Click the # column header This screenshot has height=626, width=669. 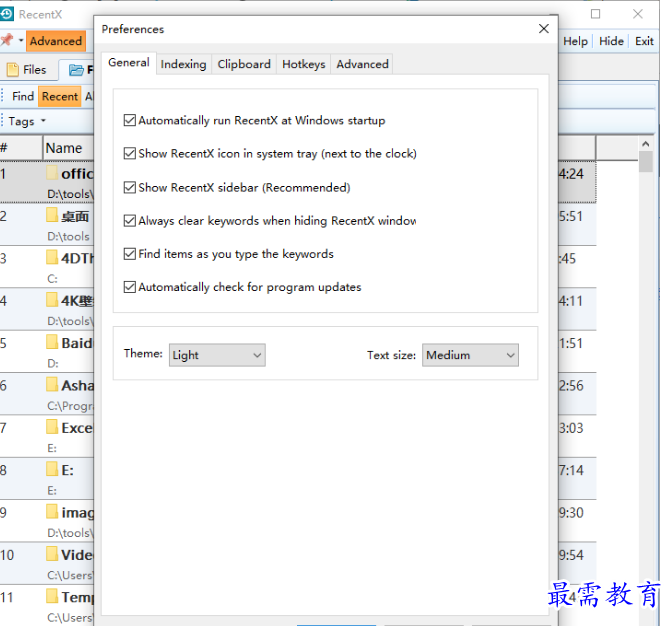click(21, 148)
